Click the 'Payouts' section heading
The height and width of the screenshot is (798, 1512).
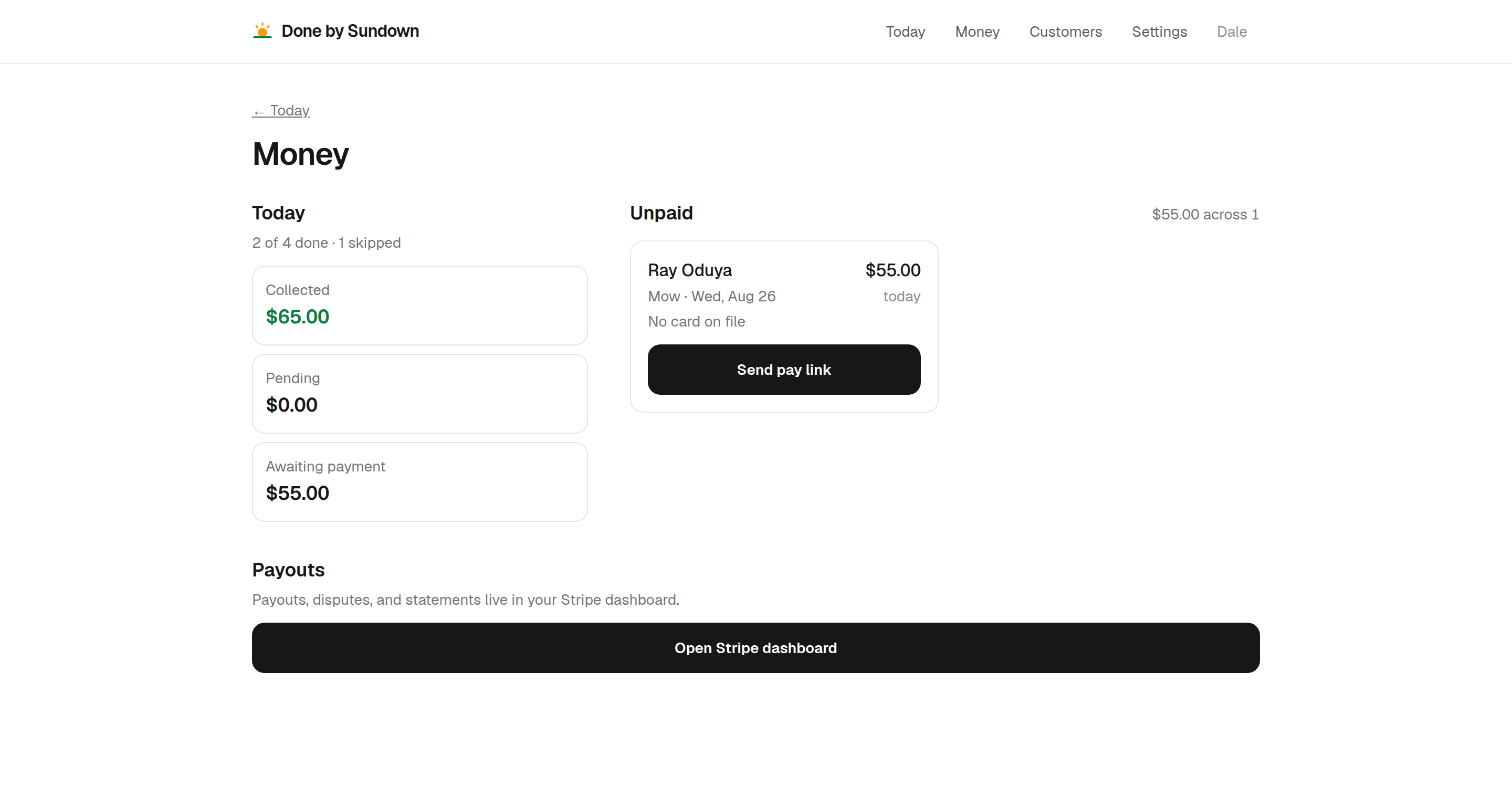[288, 570]
